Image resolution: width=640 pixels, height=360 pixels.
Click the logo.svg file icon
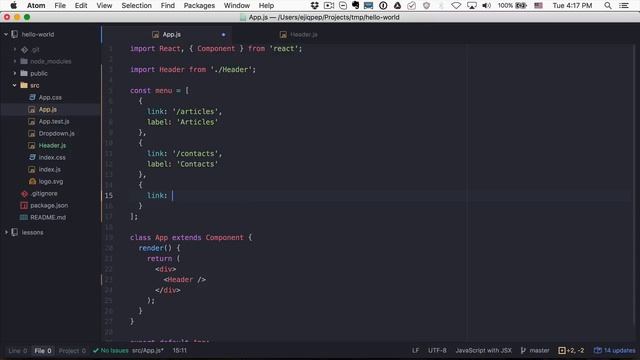coord(32,181)
